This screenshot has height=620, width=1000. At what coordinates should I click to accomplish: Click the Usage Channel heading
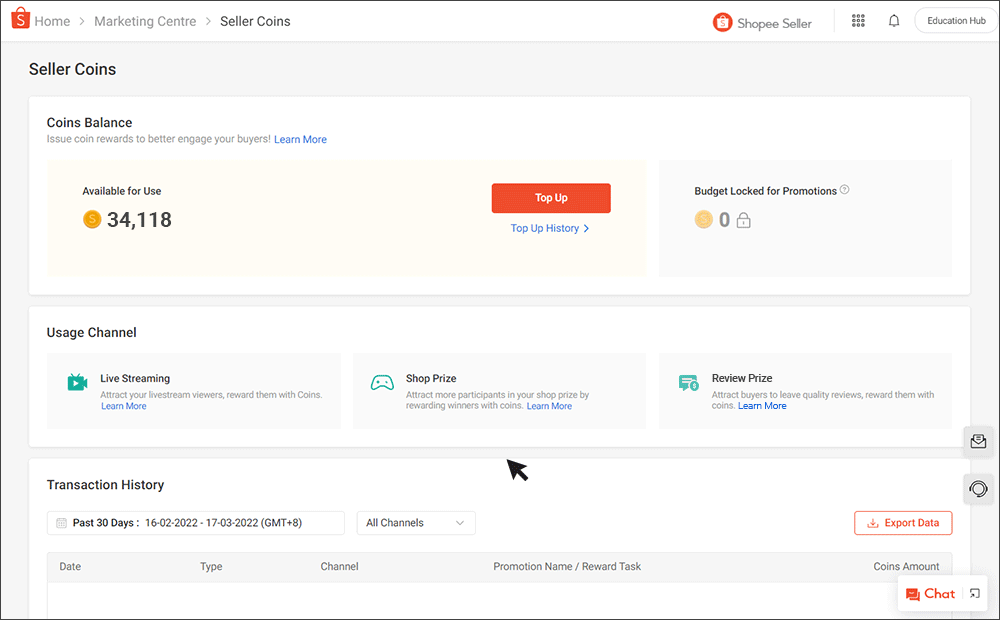point(91,332)
